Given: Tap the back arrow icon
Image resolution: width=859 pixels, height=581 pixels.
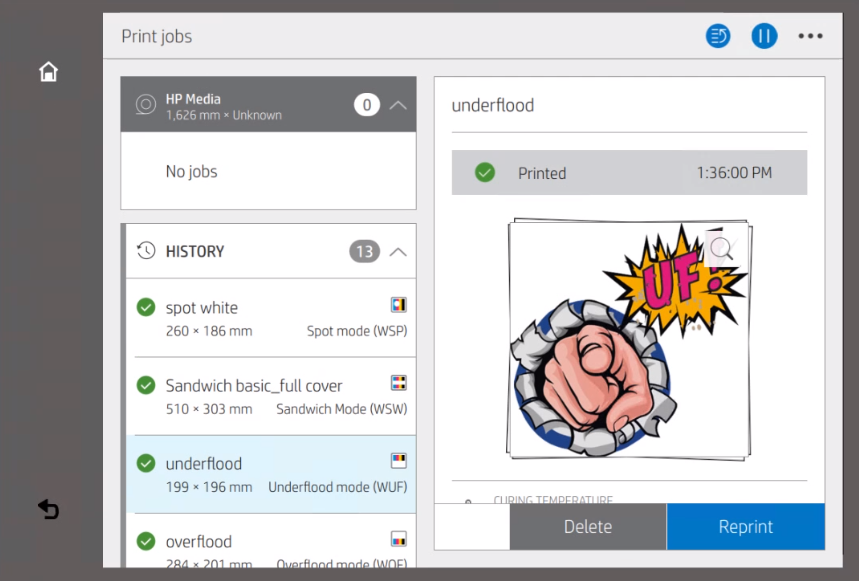Looking at the screenshot, I should (48, 509).
